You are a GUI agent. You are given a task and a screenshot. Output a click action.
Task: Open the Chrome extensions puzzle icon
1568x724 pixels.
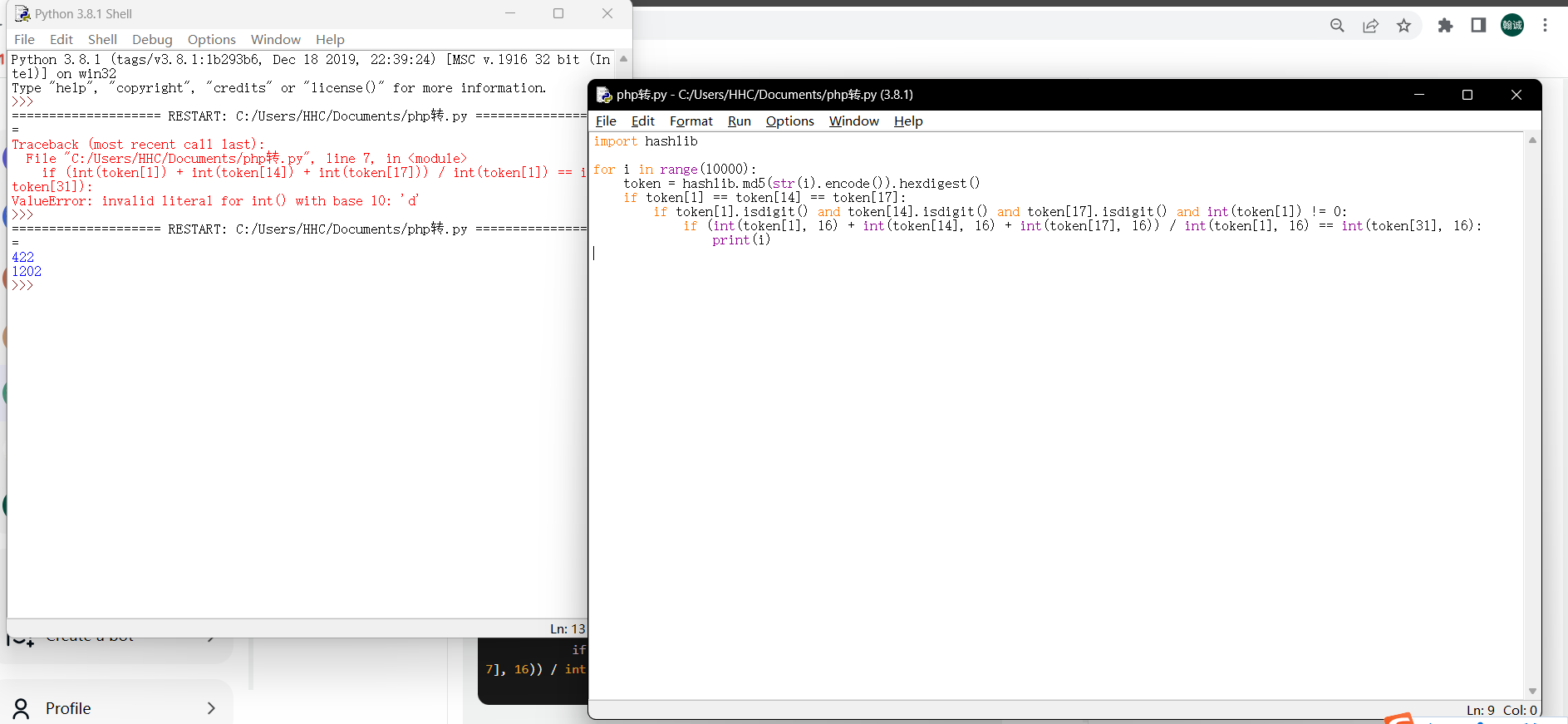[1445, 26]
